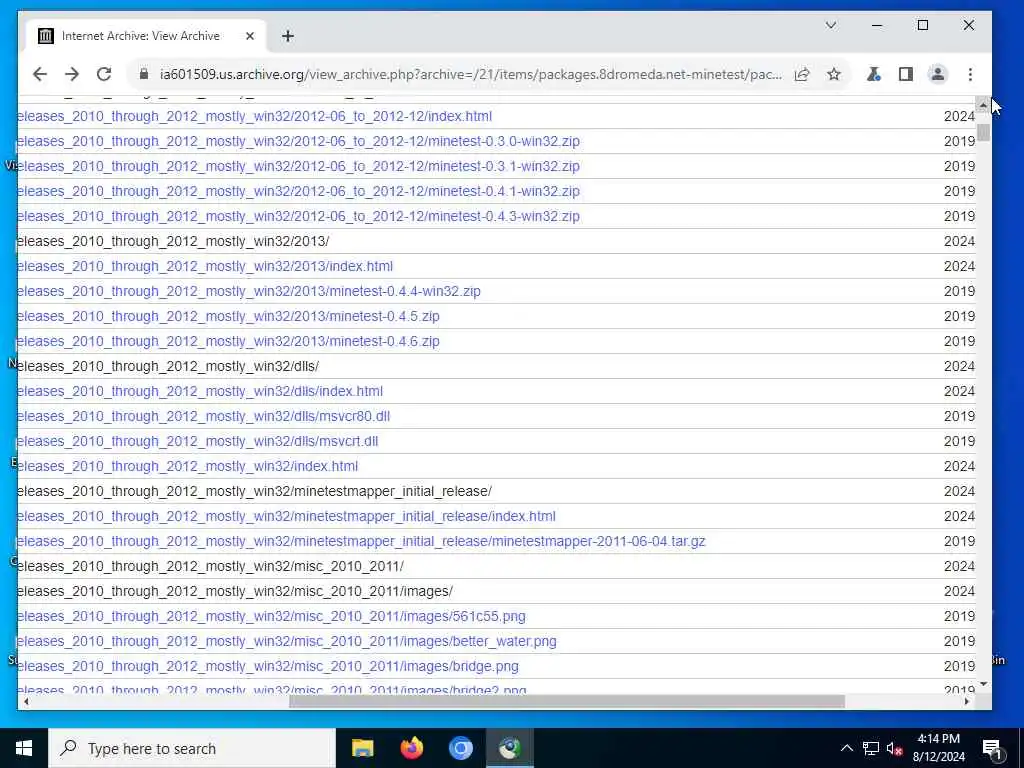
Task: Open dlls/index.html link
Action: coord(200,391)
